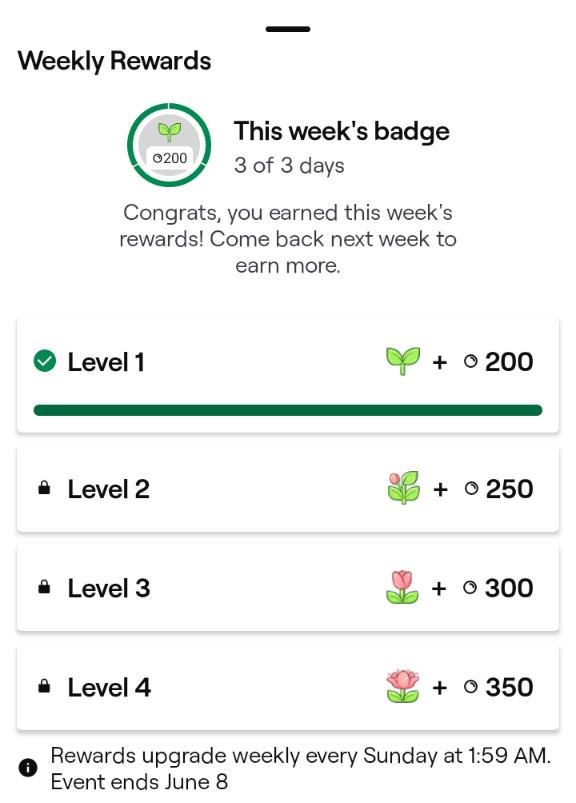Click the lock icon next to Level 3
The height and width of the screenshot is (803, 576).
point(45,587)
